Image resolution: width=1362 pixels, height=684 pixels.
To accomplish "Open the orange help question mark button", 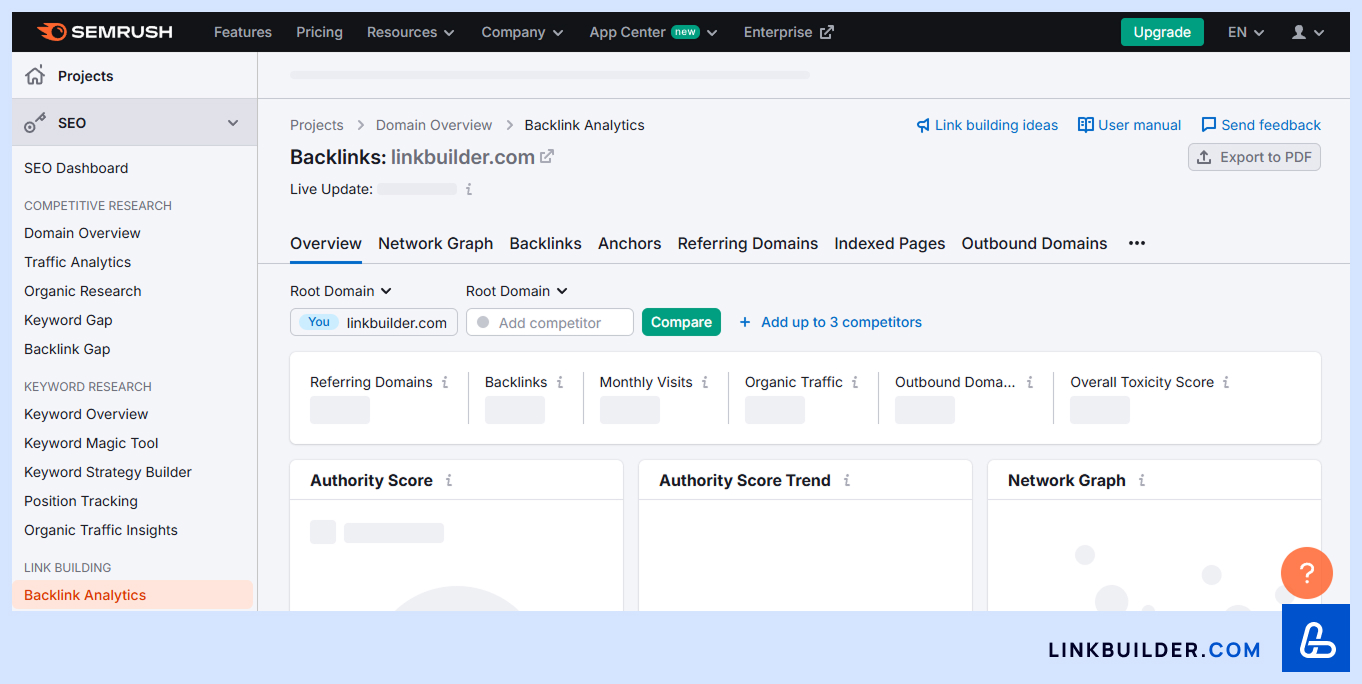I will click(x=1307, y=573).
